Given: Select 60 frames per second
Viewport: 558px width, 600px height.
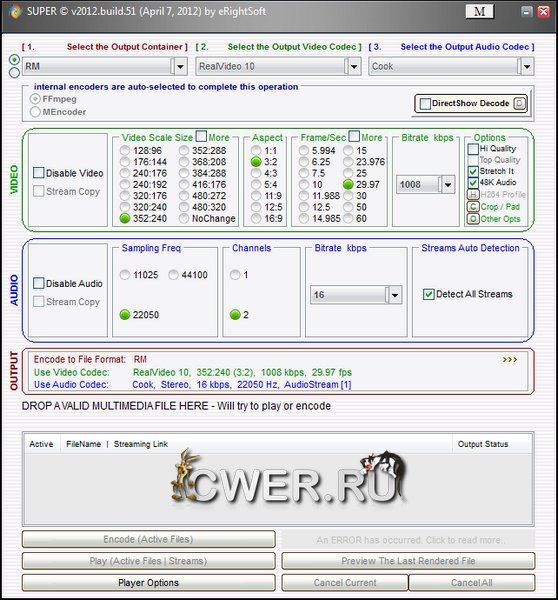Looking at the screenshot, I should pyautogui.click(x=348, y=218).
